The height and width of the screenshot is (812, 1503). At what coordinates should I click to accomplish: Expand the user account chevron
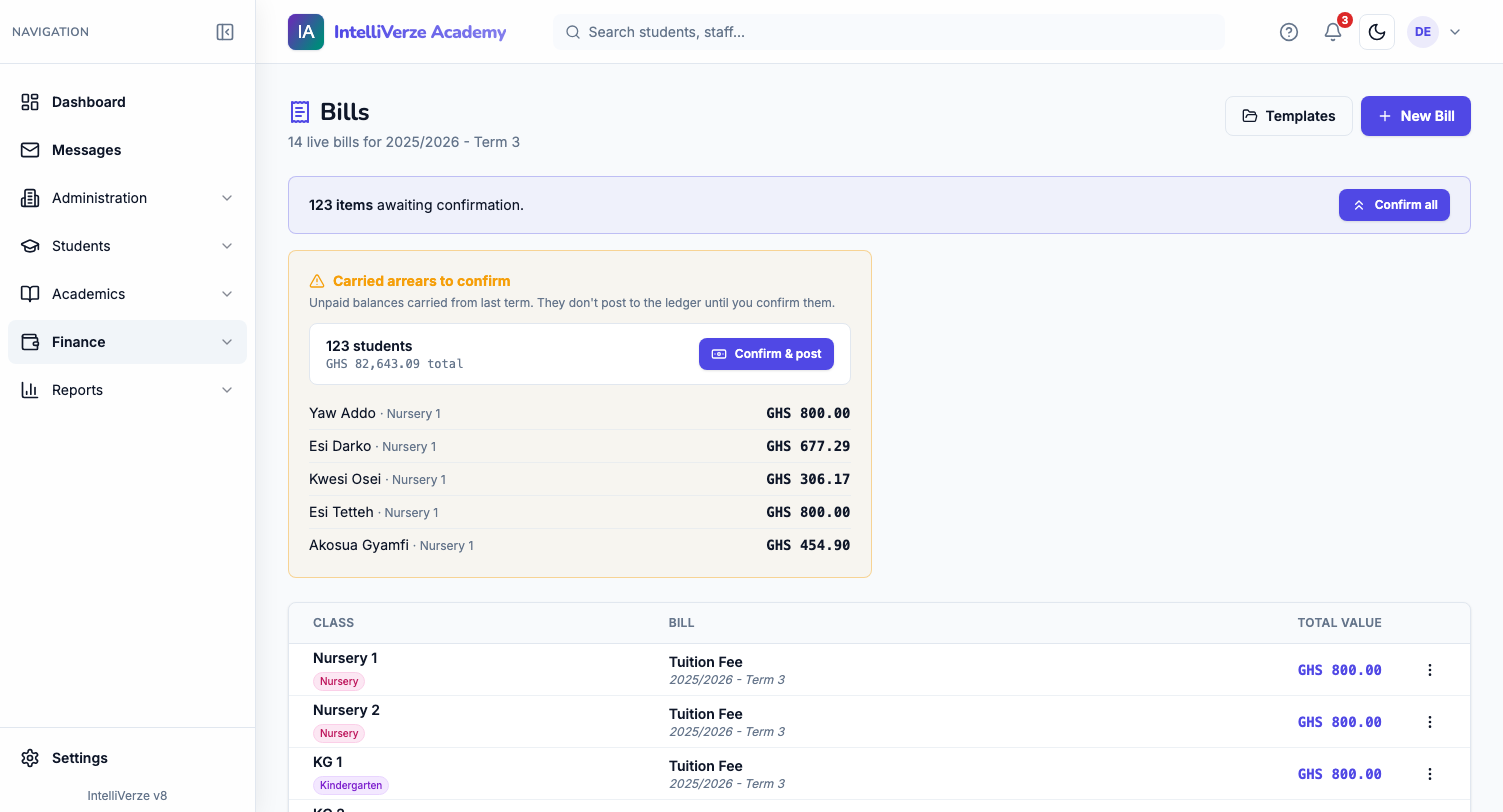1455,32
